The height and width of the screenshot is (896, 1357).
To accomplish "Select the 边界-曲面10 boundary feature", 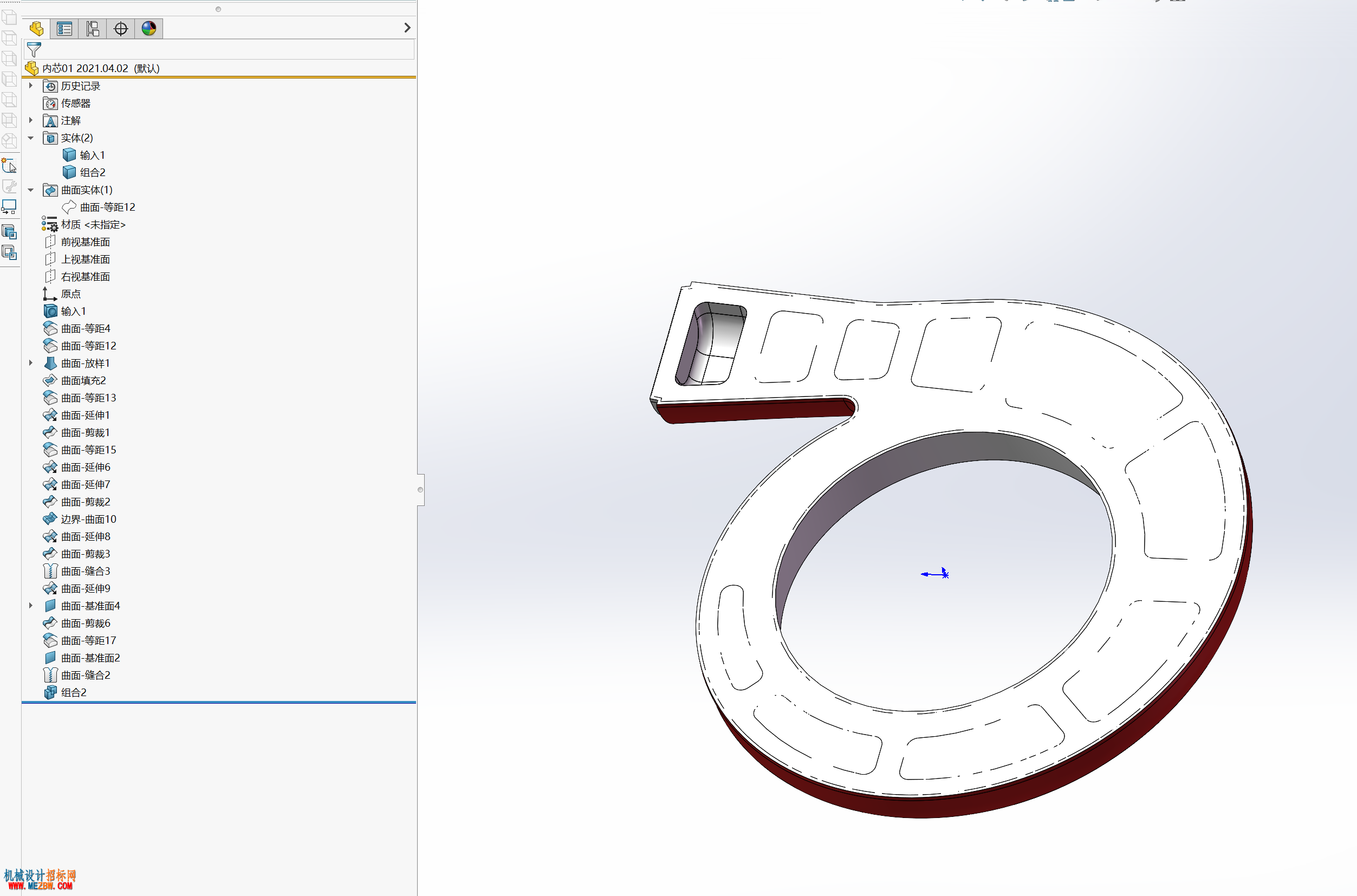I will click(80, 519).
